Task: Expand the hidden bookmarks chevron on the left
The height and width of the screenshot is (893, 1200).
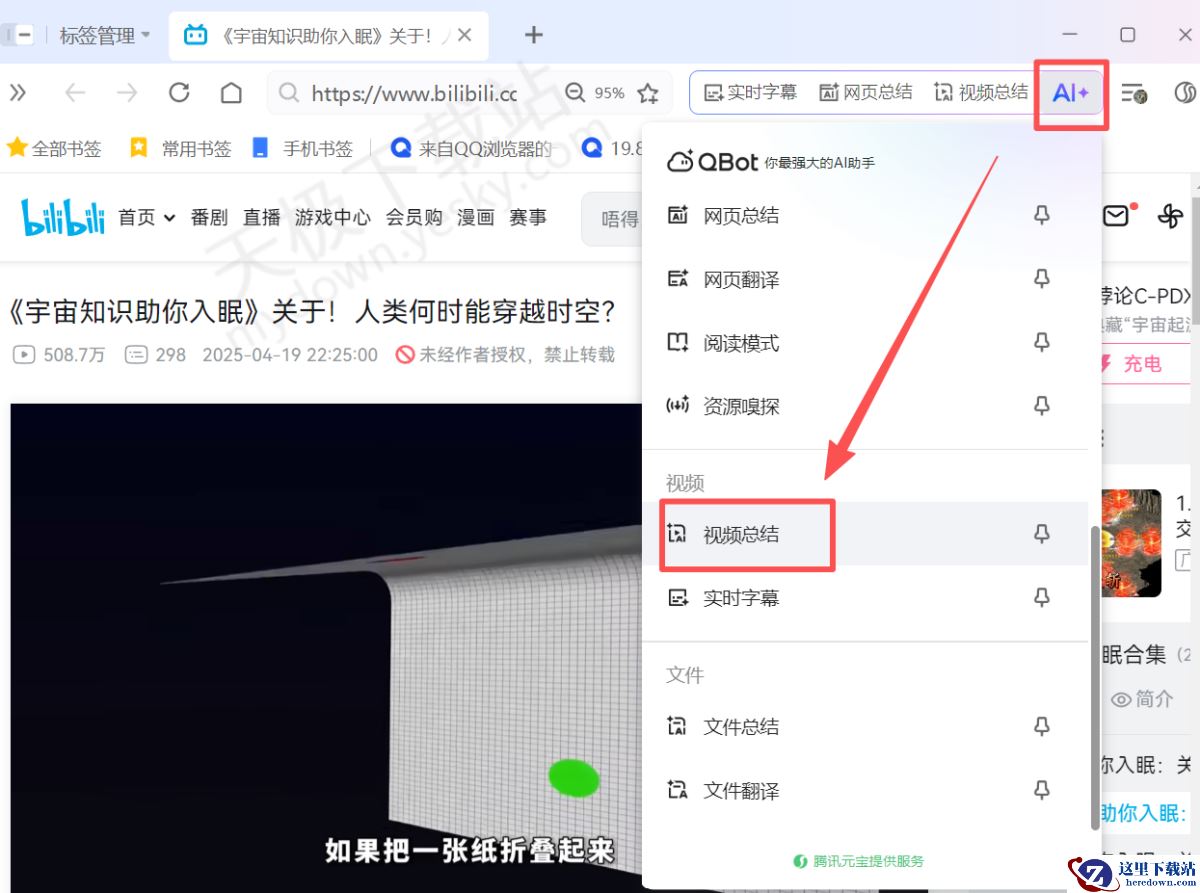Action: (18, 92)
